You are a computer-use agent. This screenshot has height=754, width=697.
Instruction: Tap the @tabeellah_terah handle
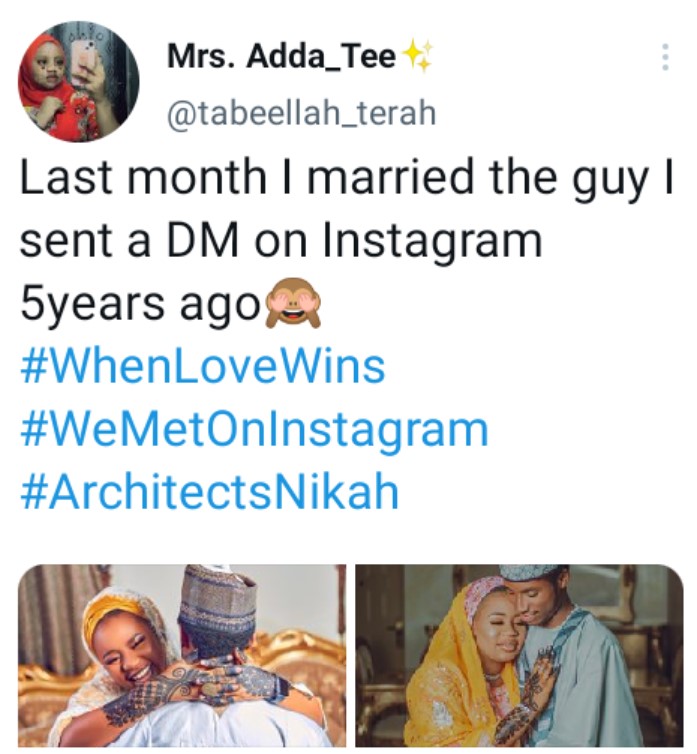[300, 113]
